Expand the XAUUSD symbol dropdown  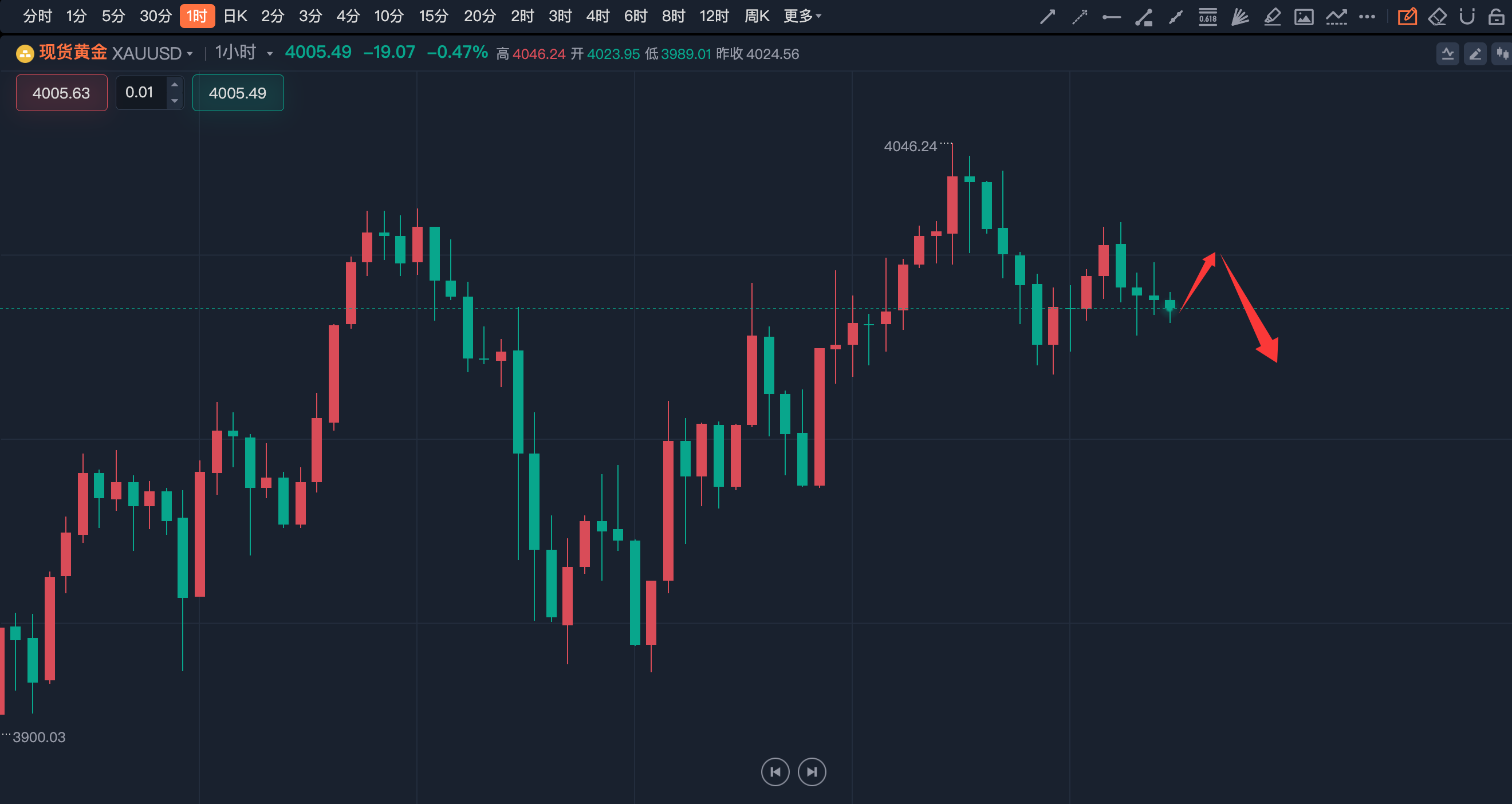click(190, 54)
